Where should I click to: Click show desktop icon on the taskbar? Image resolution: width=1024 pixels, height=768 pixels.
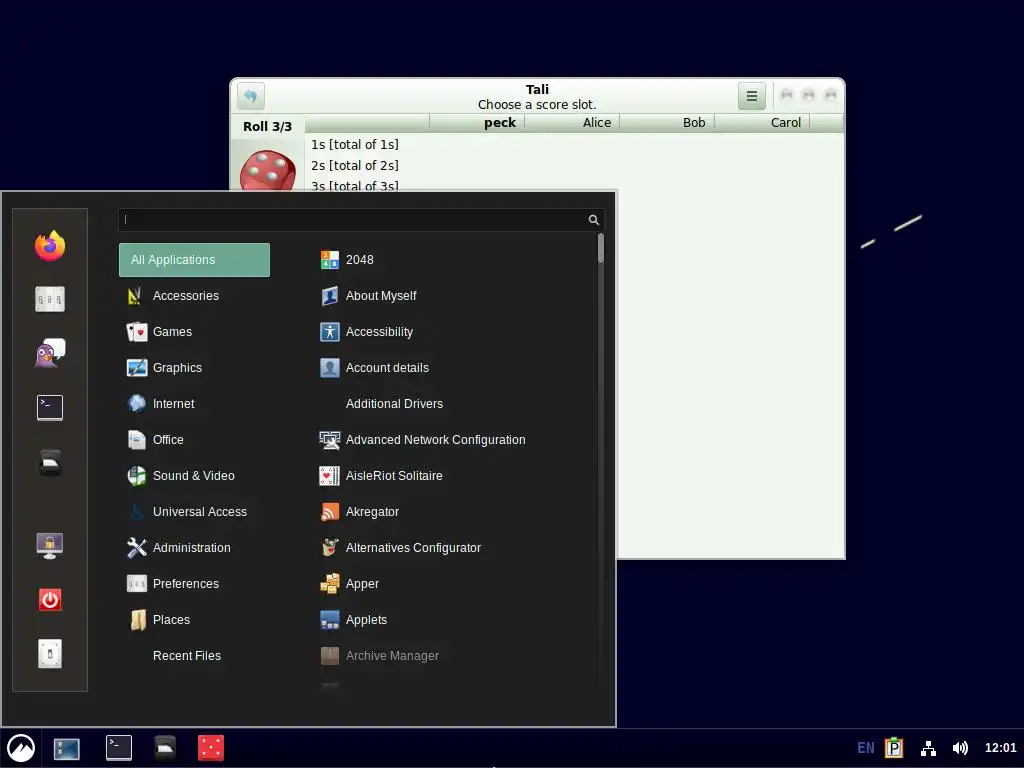[67, 748]
